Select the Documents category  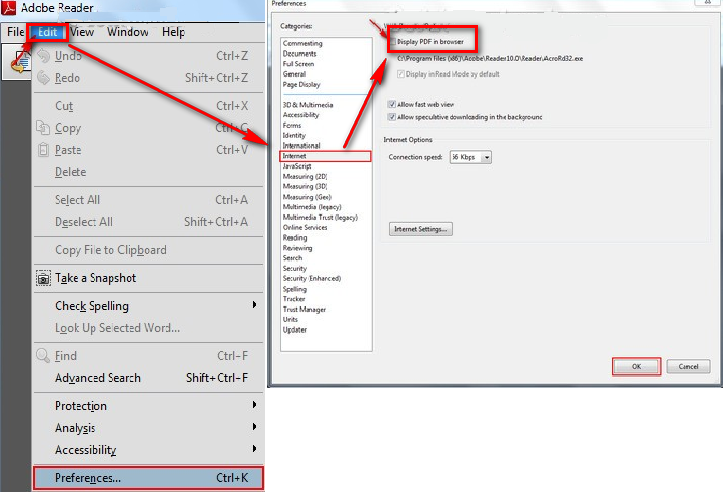tap(299, 54)
